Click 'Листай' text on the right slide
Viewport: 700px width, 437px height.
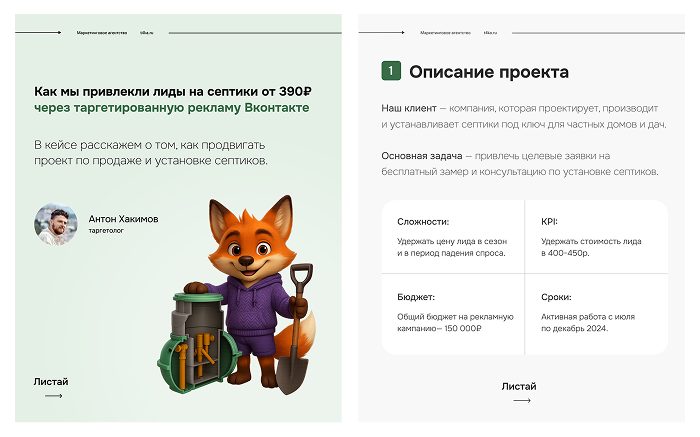(x=519, y=386)
